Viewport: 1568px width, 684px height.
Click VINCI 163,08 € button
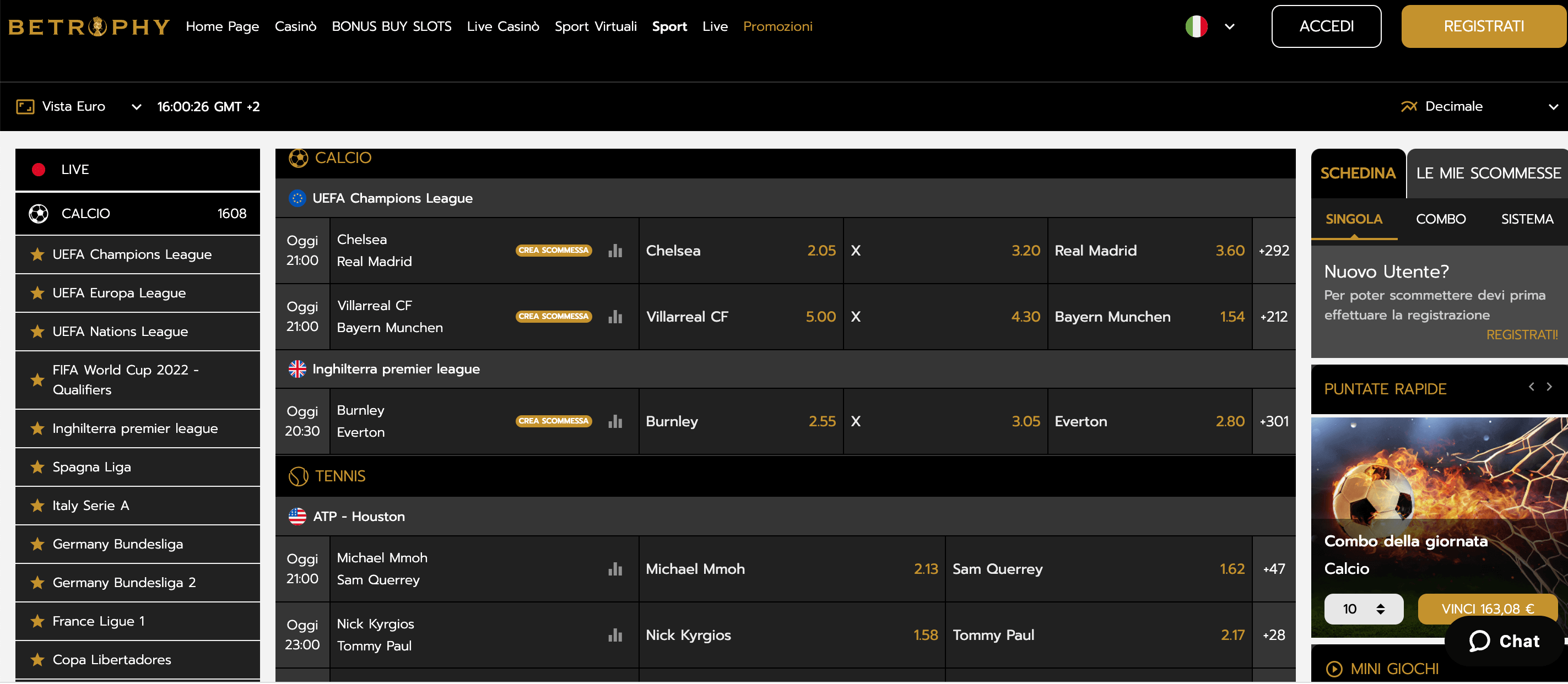click(1487, 609)
